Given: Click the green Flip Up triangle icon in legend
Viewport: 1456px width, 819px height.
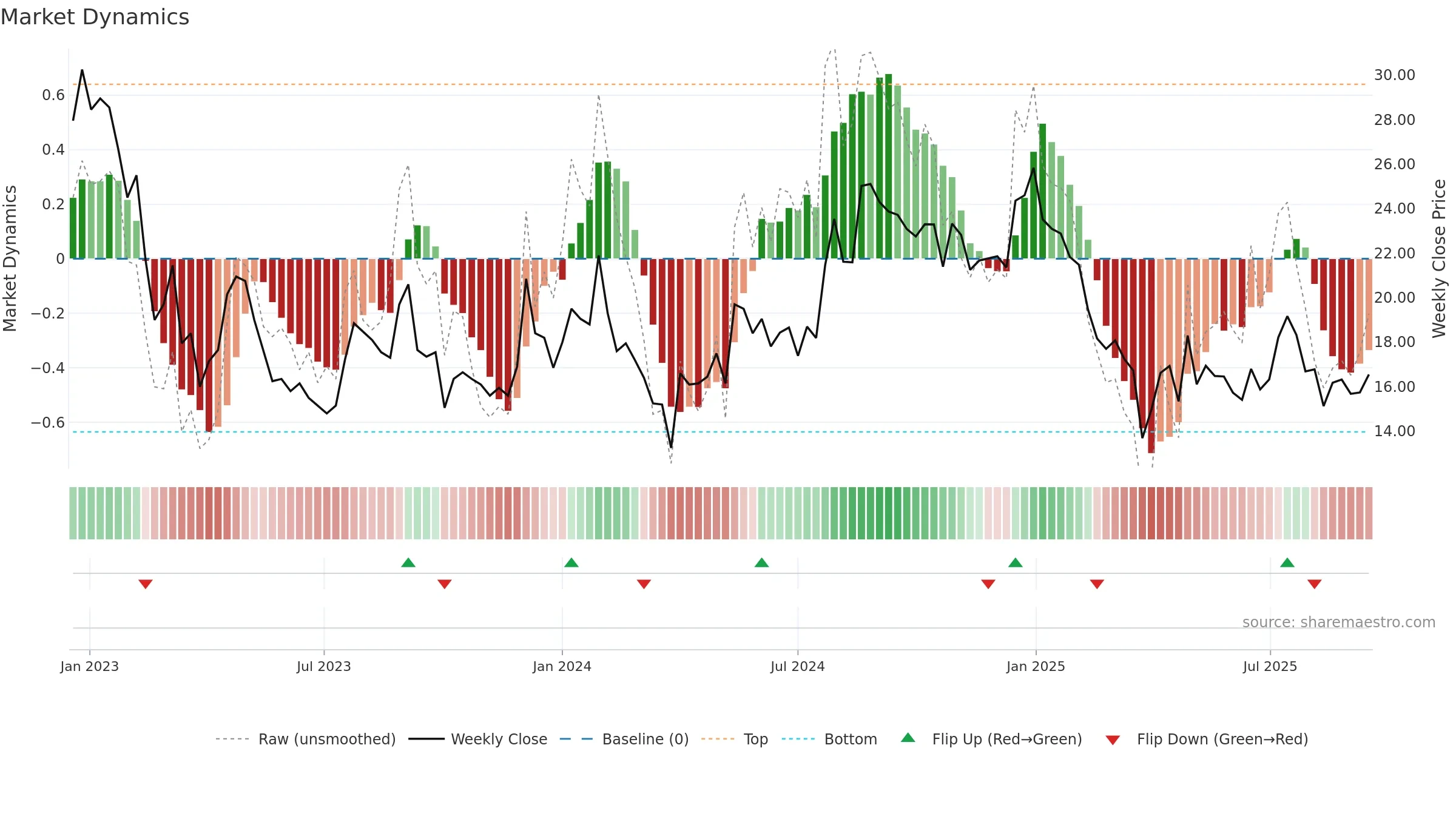Looking at the screenshot, I should point(908,738).
